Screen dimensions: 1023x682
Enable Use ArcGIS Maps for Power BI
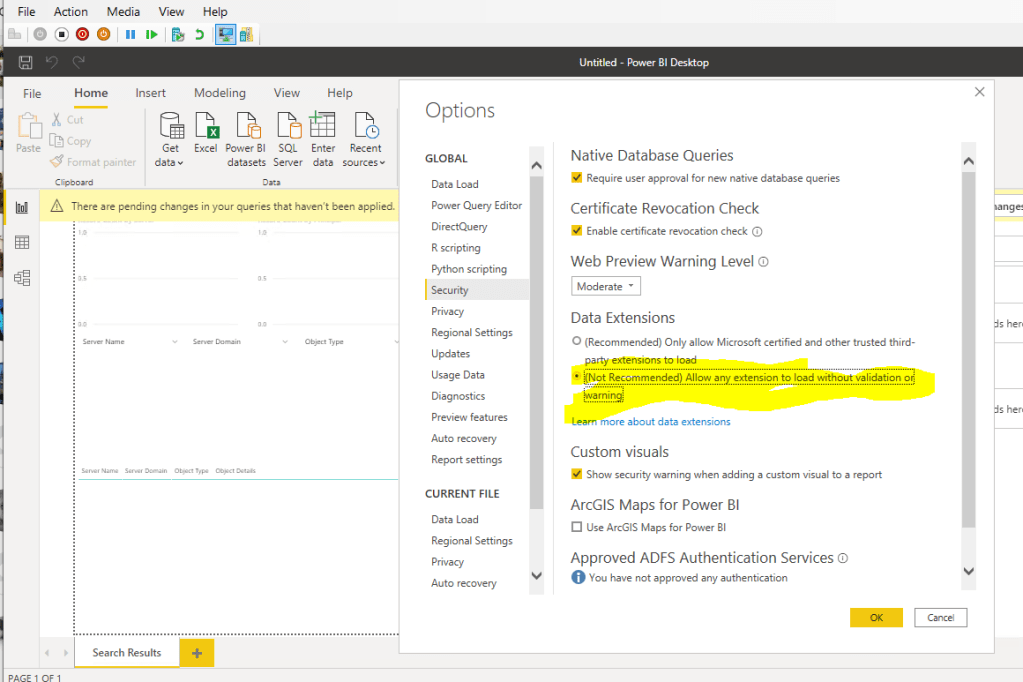pyautogui.click(x=576, y=527)
